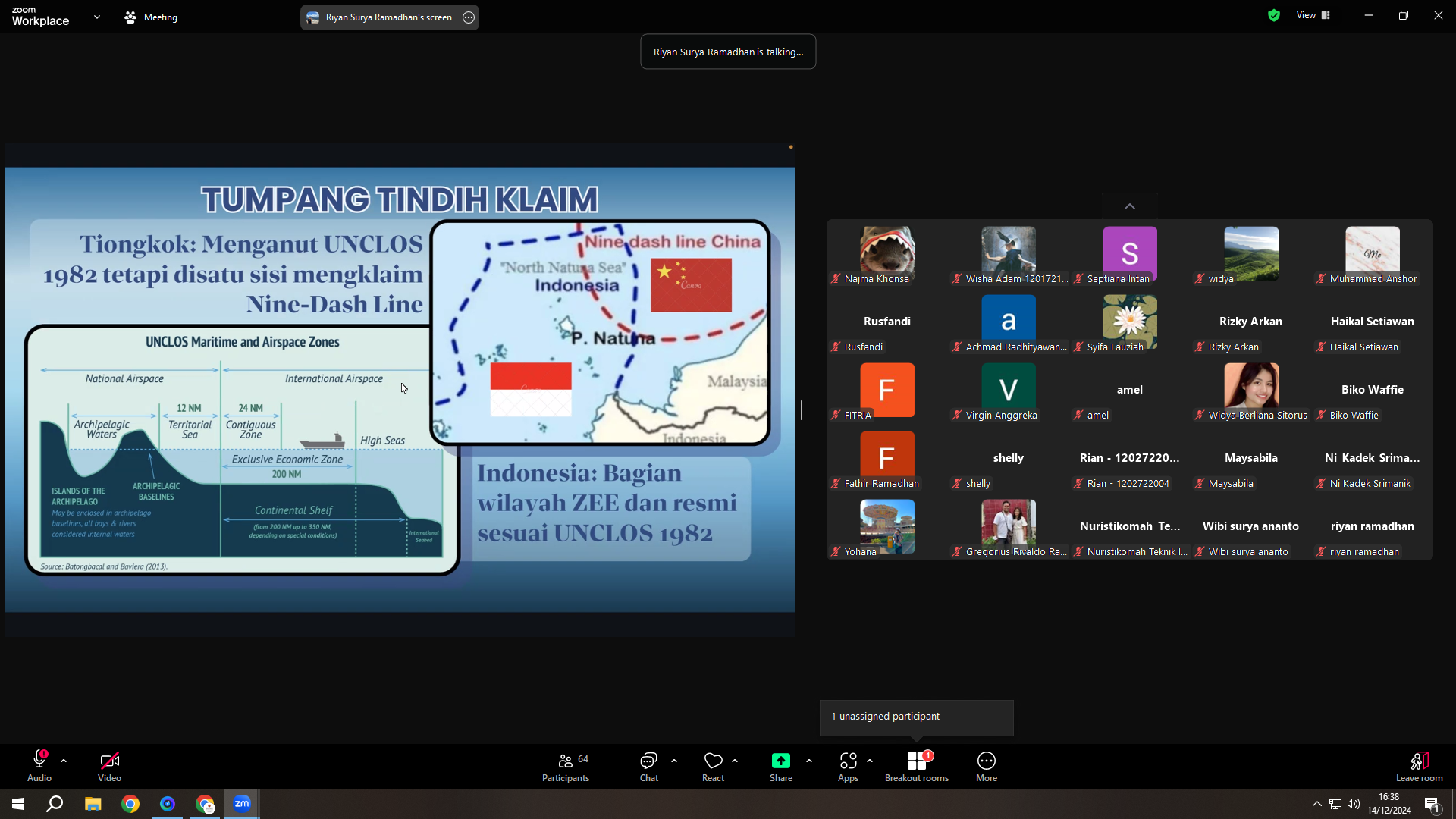The width and height of the screenshot is (1456, 819).
Task: Open the Windows notification center
Action: [1432, 805]
